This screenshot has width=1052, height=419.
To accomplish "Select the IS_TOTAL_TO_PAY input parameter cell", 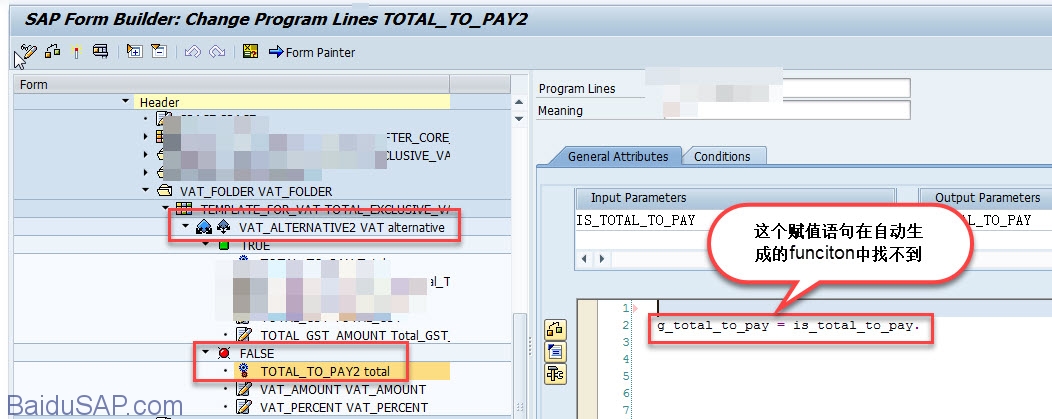I will tap(635, 220).
